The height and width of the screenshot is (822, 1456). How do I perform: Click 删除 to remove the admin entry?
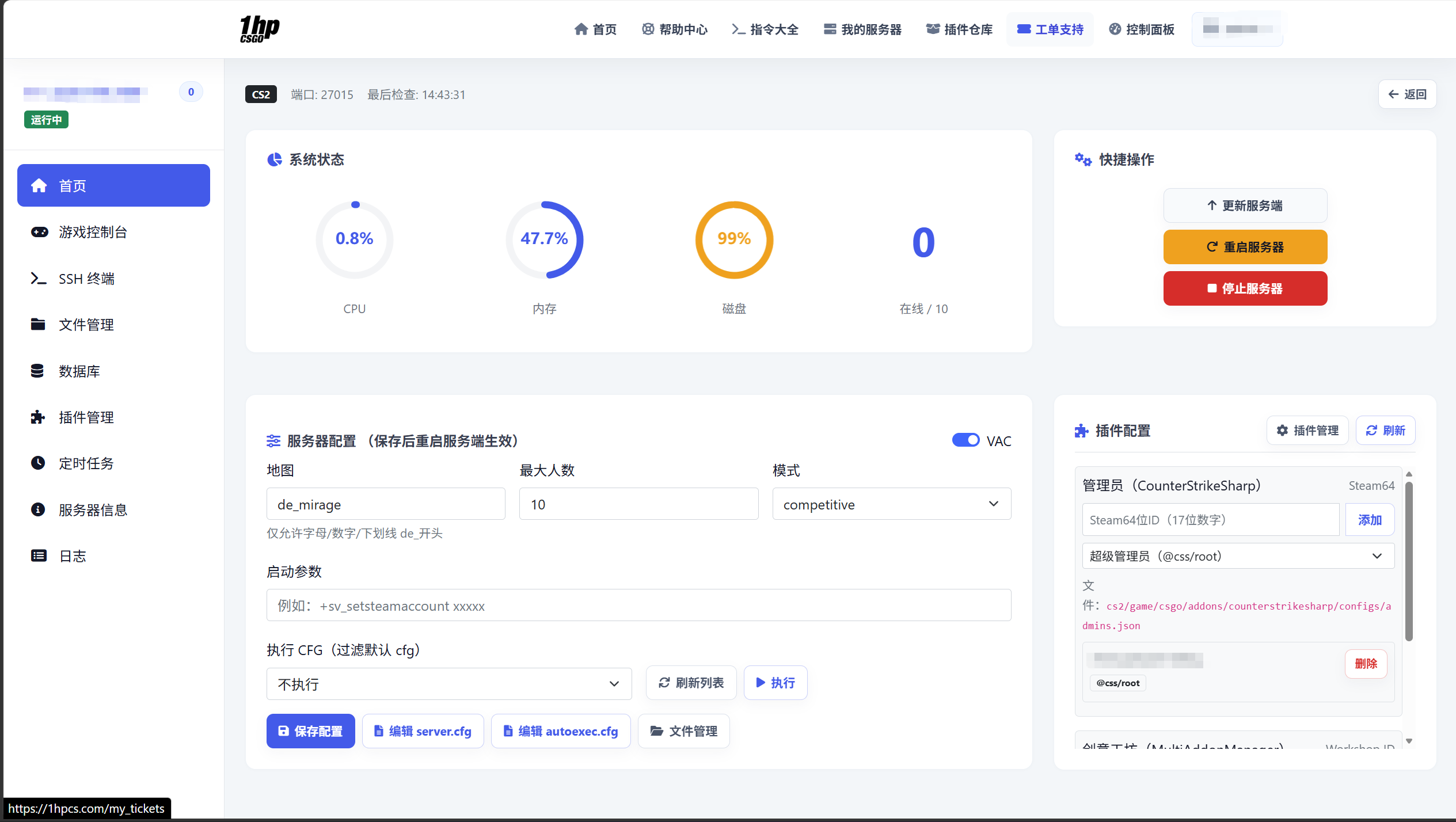pos(1366,664)
